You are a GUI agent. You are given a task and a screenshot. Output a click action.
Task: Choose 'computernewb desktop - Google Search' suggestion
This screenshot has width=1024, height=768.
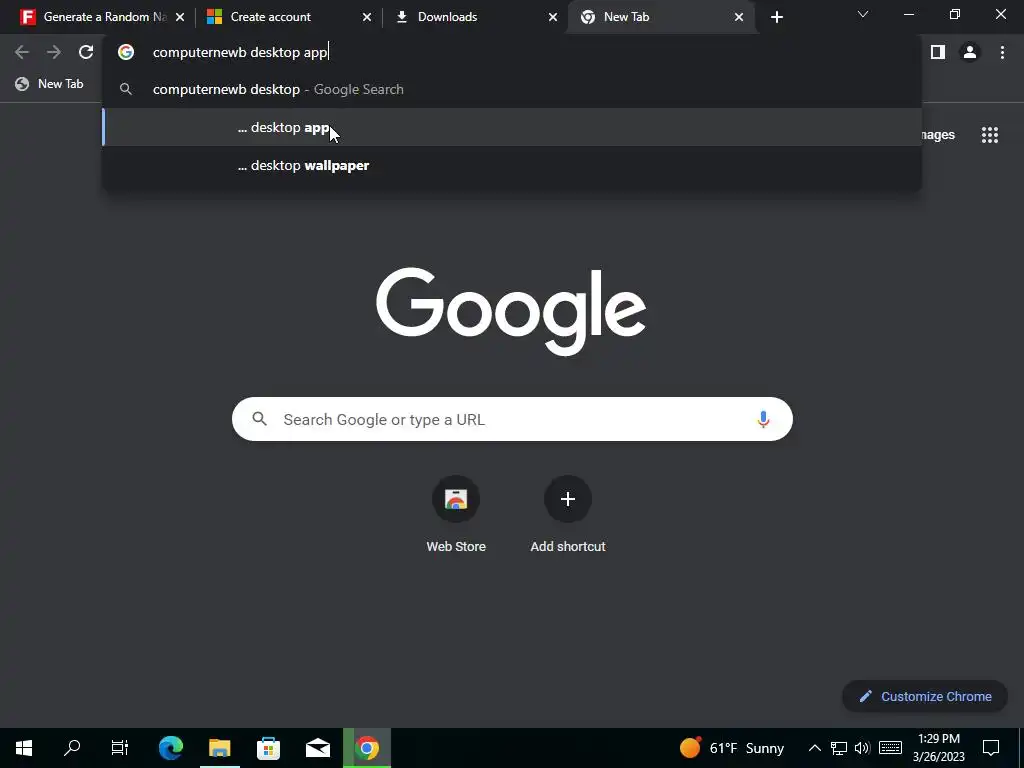point(512,89)
